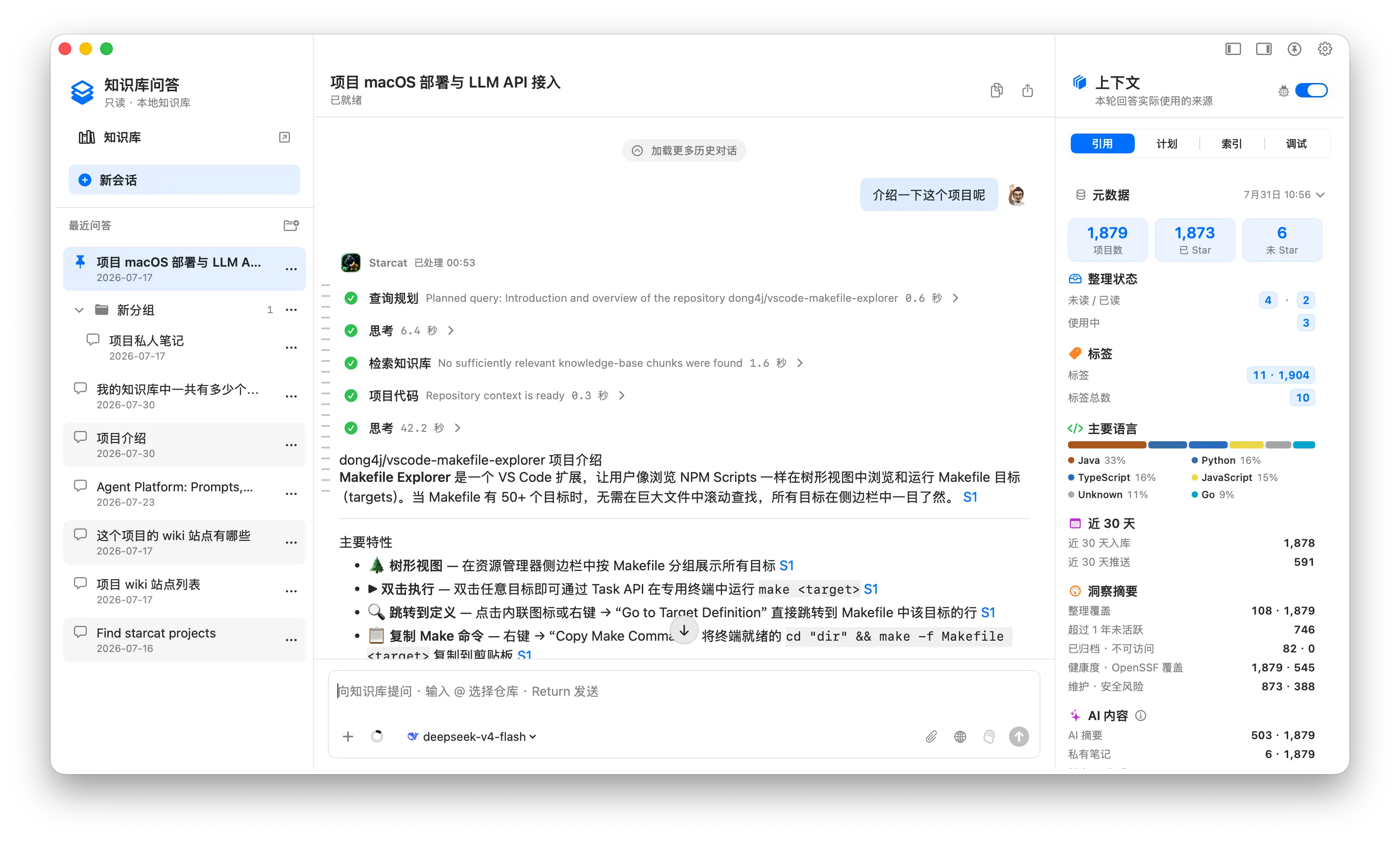Copy conversation with the copy icon
The image size is (1400, 841).
[997, 90]
